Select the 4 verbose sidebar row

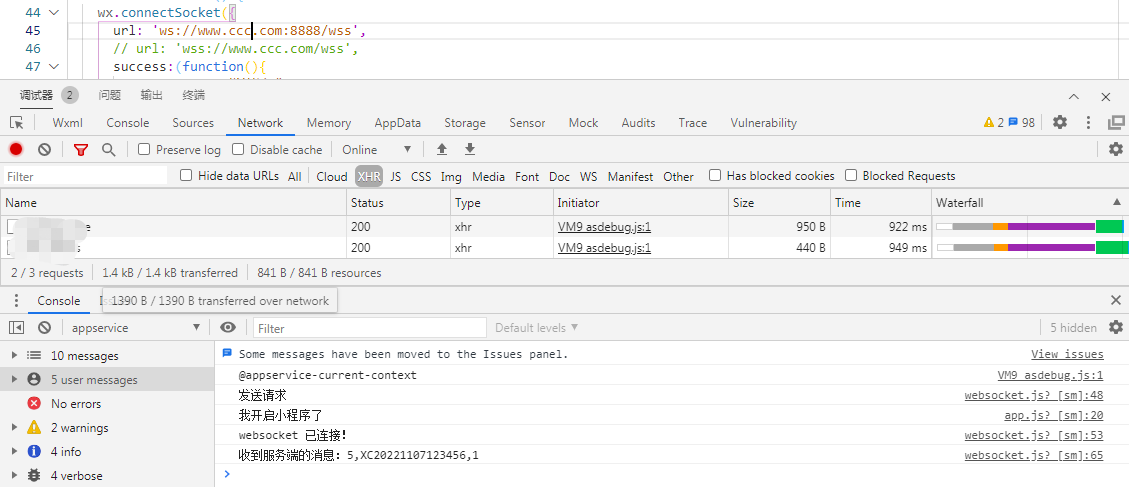(108, 475)
